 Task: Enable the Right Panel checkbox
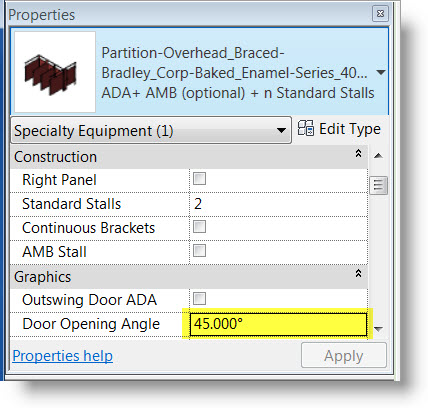coord(199,179)
